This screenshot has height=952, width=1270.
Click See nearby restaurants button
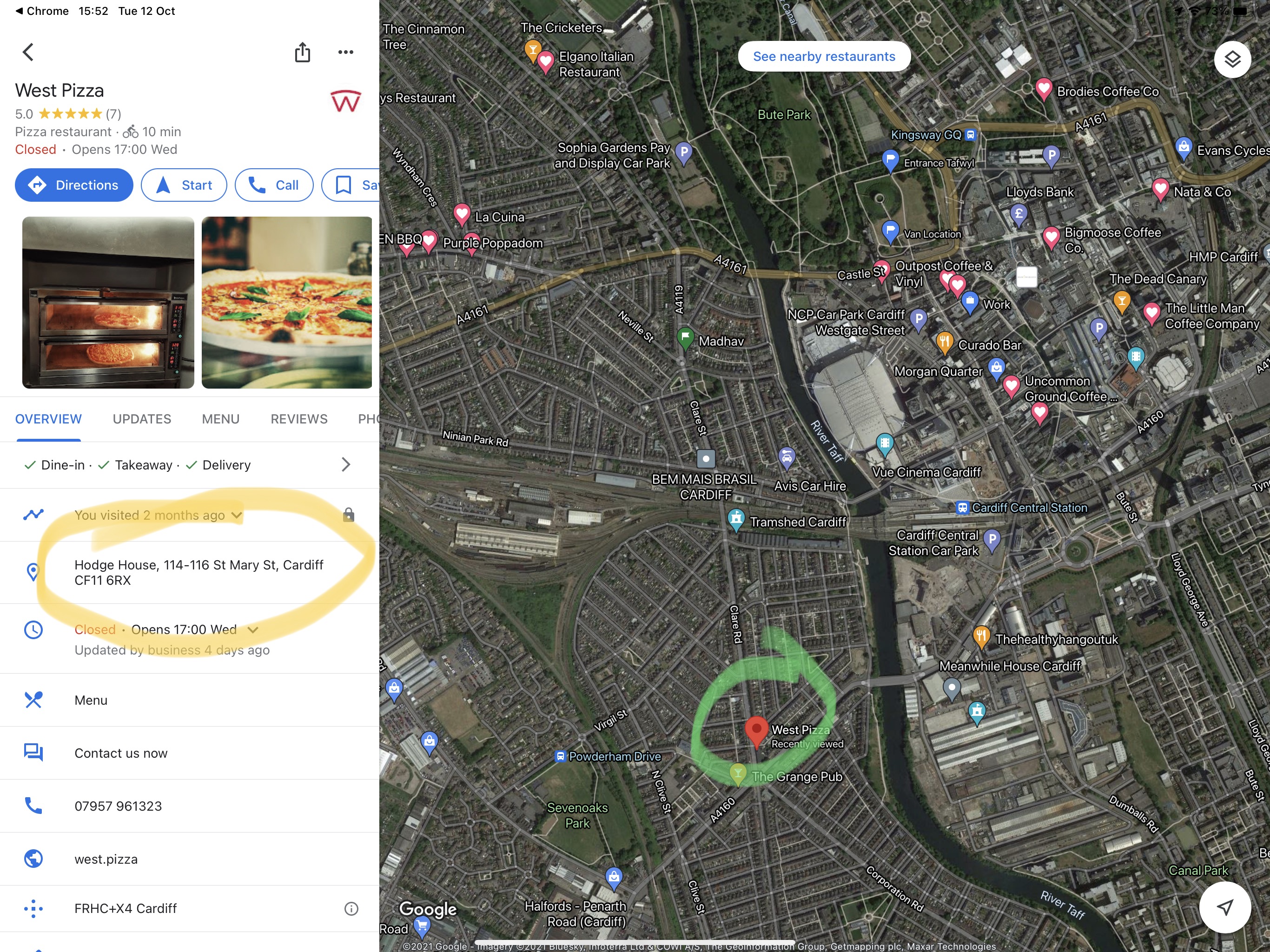click(x=824, y=56)
